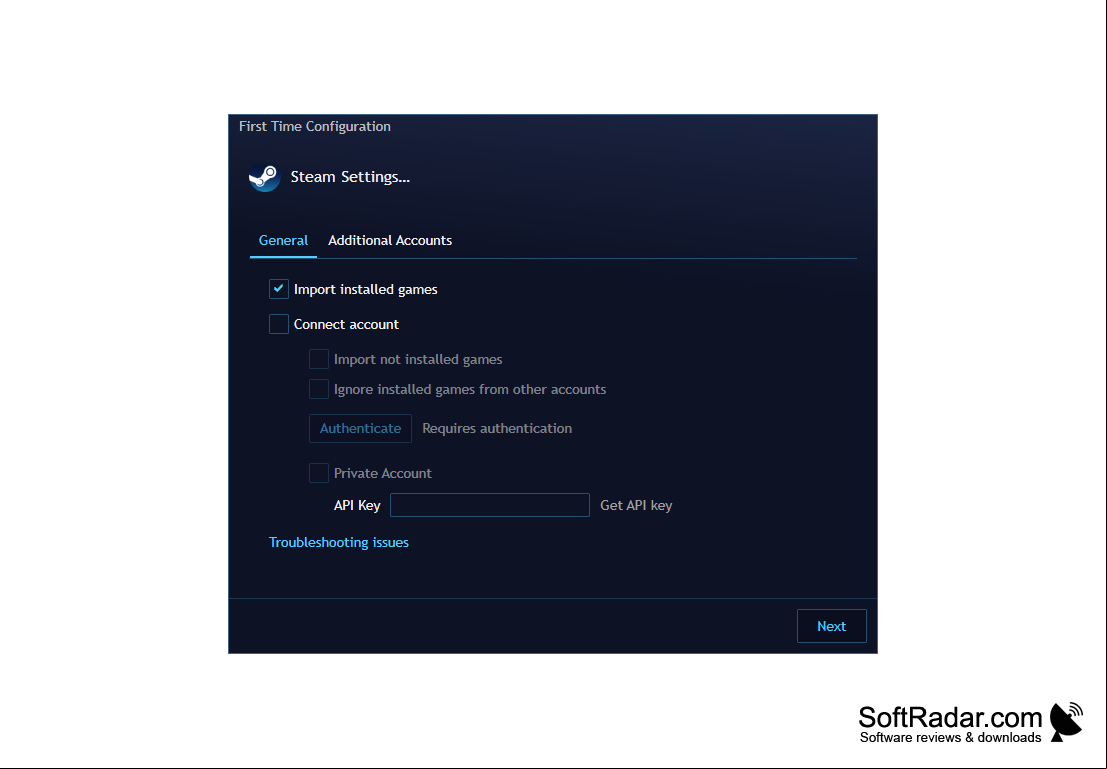Click the First Time Configuration title
The image size is (1107, 769).
pyautogui.click(x=315, y=126)
